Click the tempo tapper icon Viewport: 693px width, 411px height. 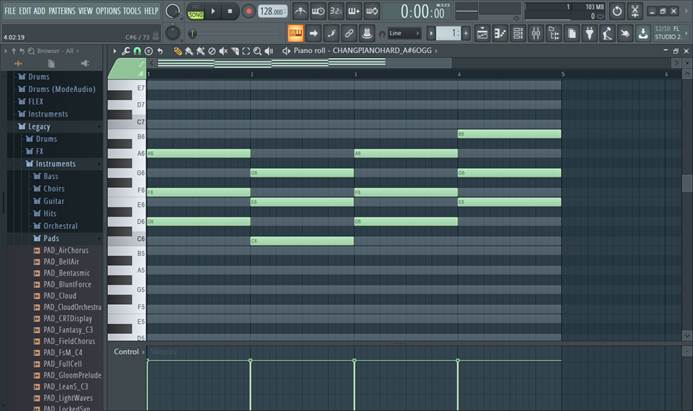click(x=607, y=33)
